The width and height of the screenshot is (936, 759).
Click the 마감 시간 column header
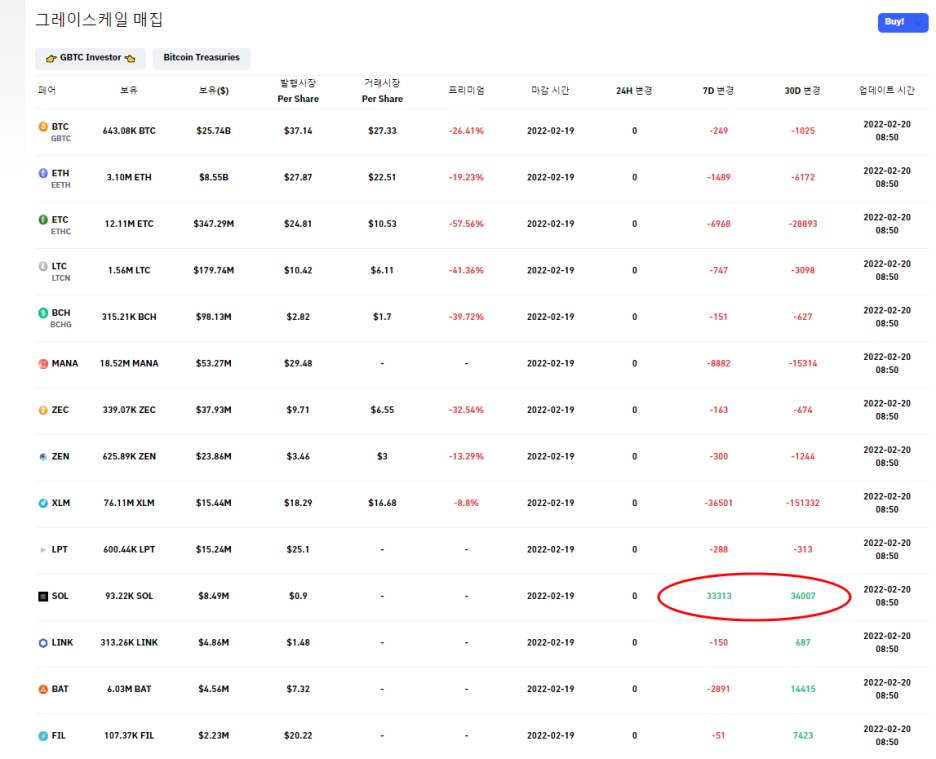[x=550, y=90]
